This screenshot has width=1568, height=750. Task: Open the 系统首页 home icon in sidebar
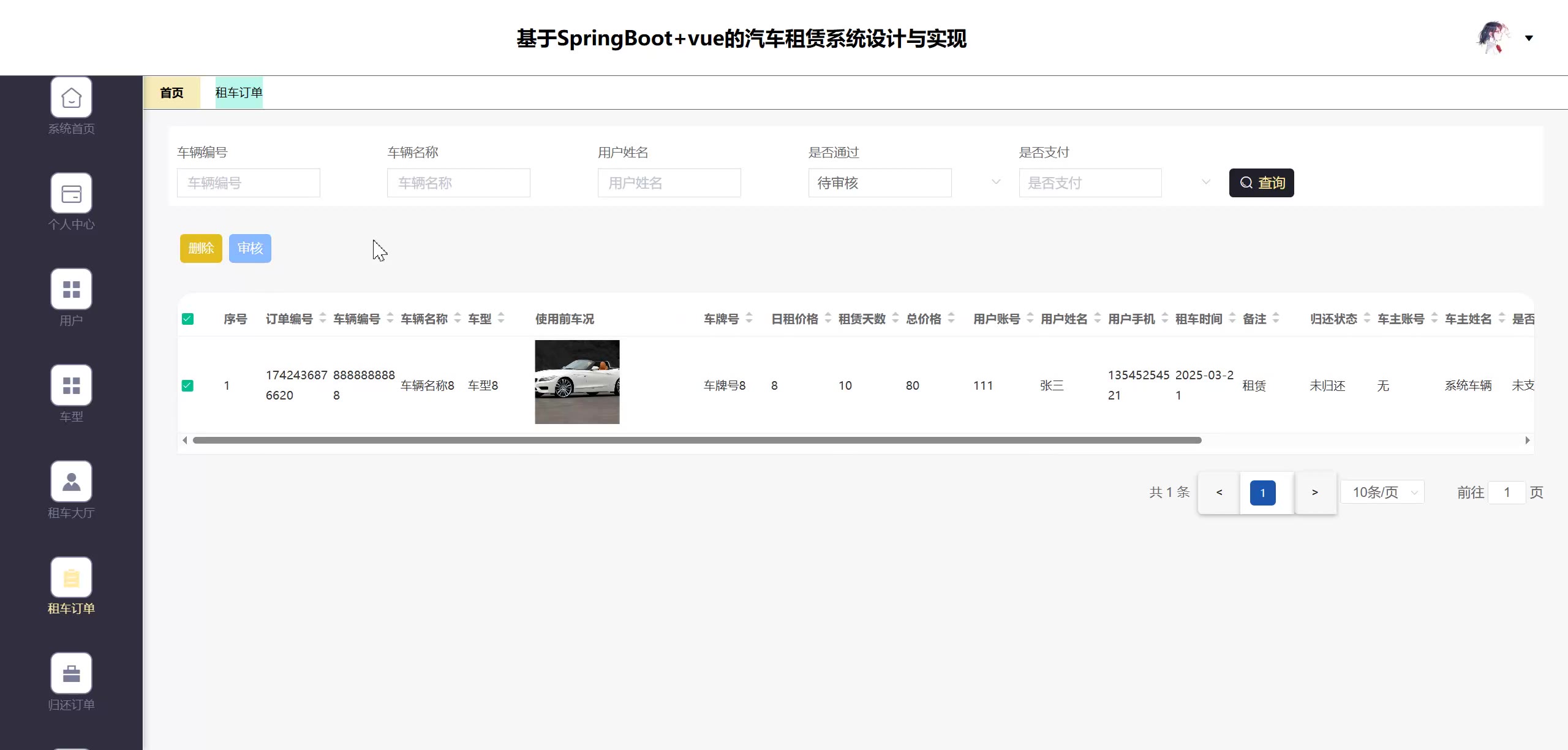[x=71, y=97]
